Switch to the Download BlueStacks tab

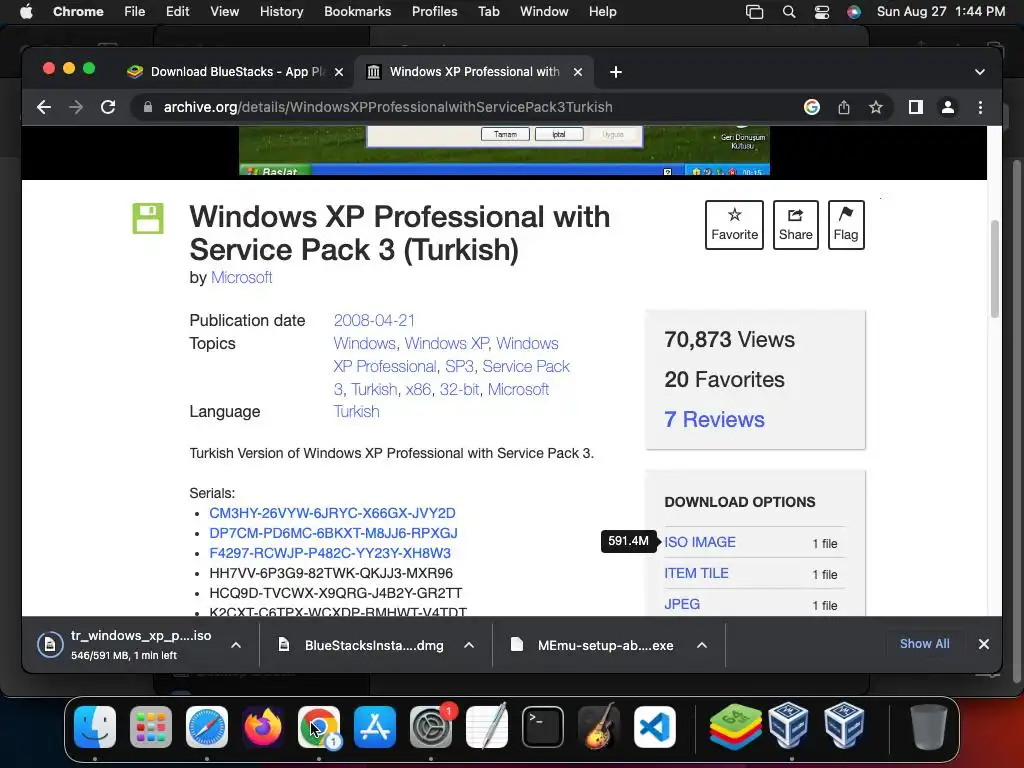236,72
